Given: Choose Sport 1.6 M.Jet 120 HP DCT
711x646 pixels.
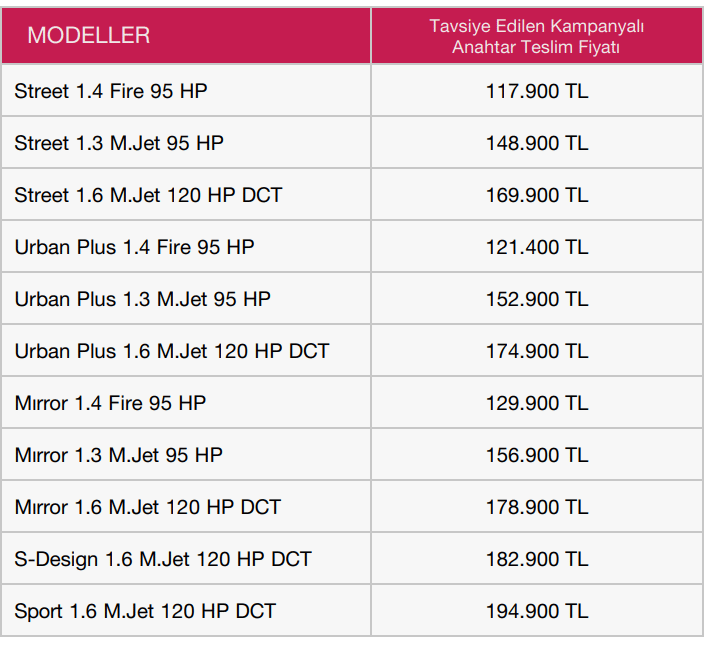Looking at the screenshot, I should (145, 611).
